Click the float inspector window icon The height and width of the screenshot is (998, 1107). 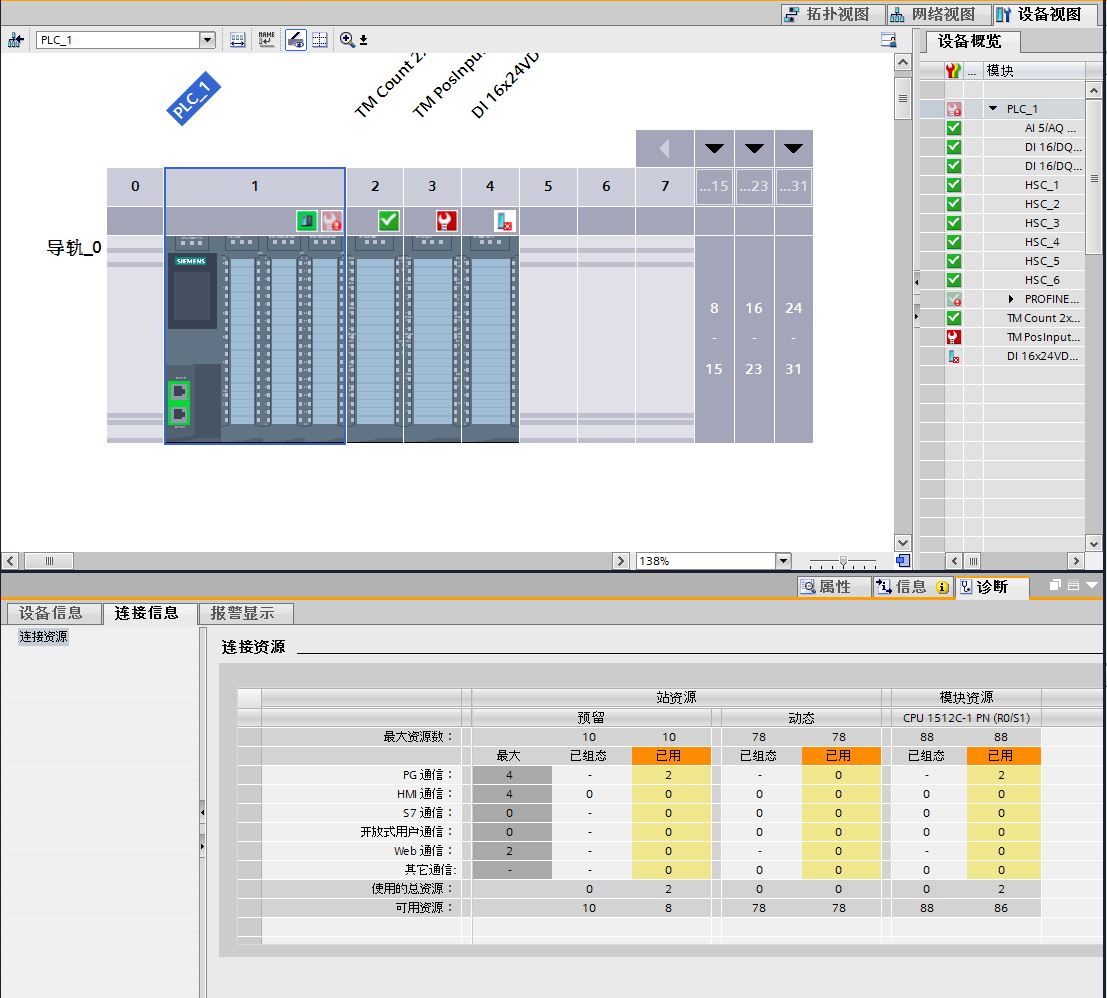(x=1055, y=585)
